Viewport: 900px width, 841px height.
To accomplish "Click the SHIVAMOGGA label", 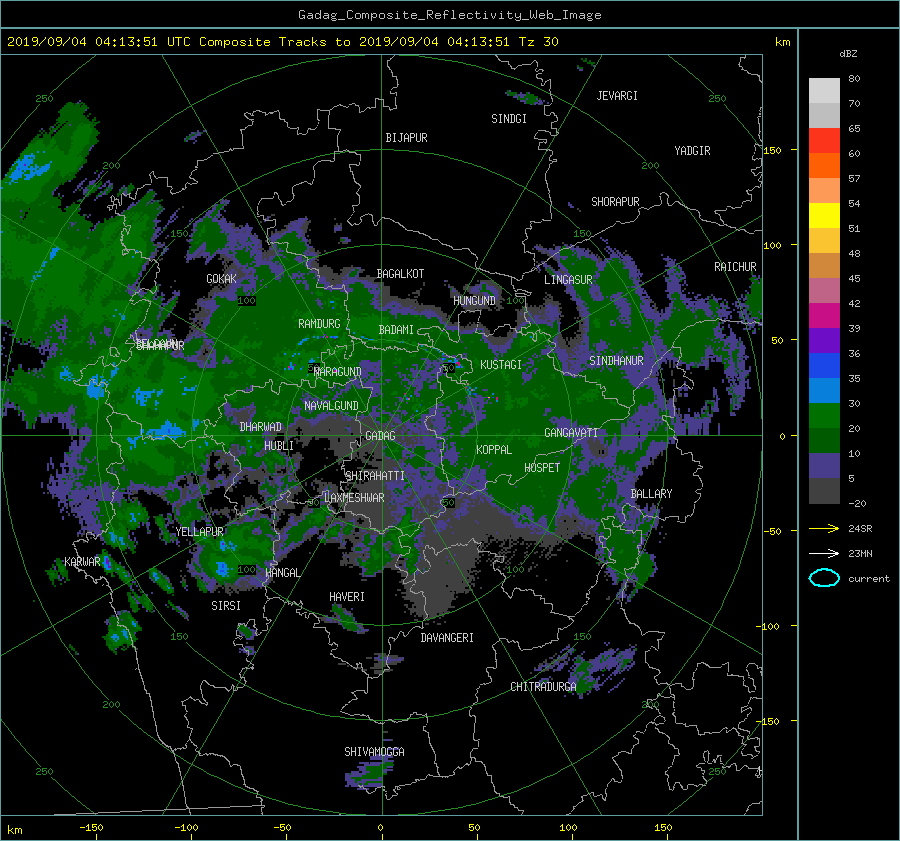I will coord(374,752).
